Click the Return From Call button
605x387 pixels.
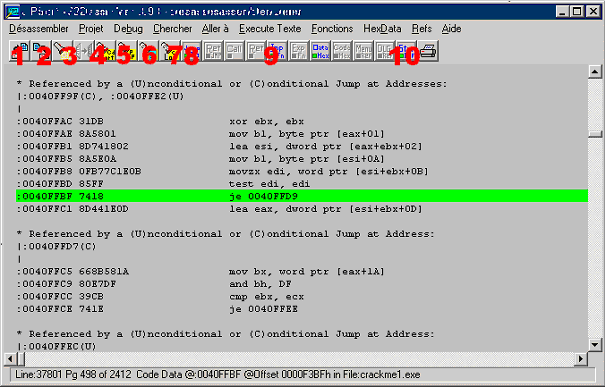click(x=256, y=51)
